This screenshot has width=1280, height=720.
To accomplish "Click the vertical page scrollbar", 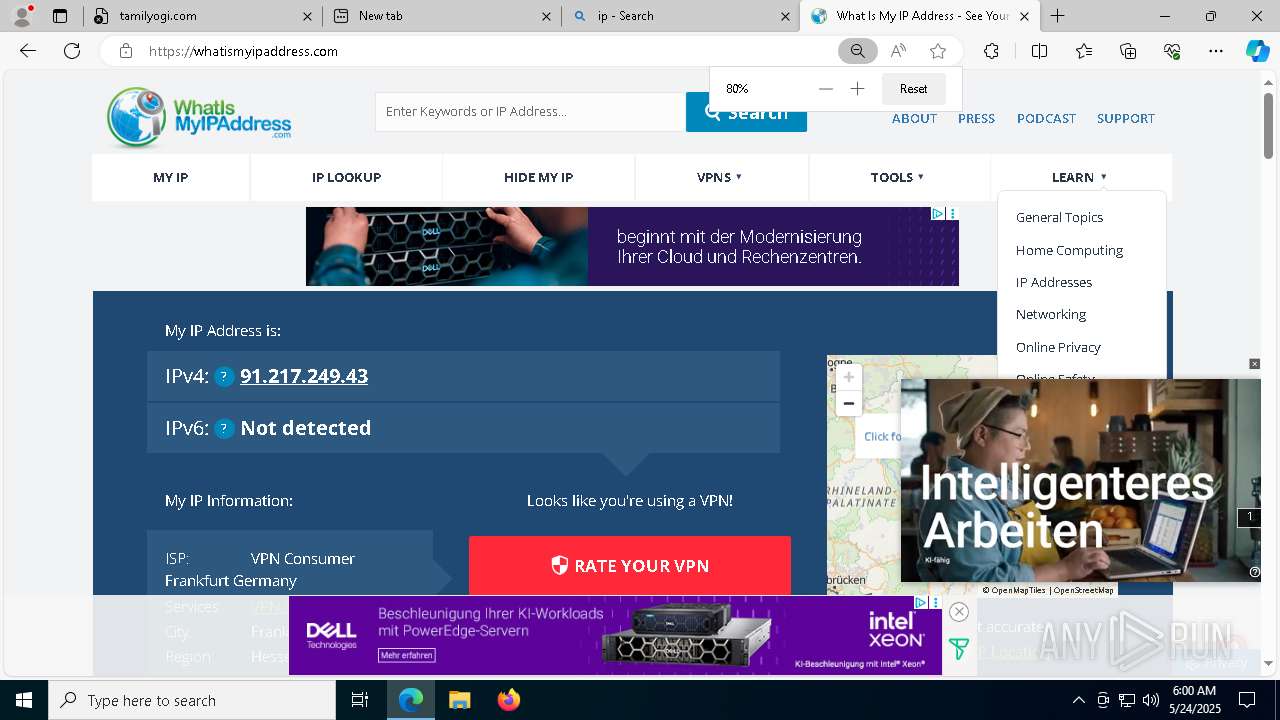I will pyautogui.click(x=1269, y=125).
